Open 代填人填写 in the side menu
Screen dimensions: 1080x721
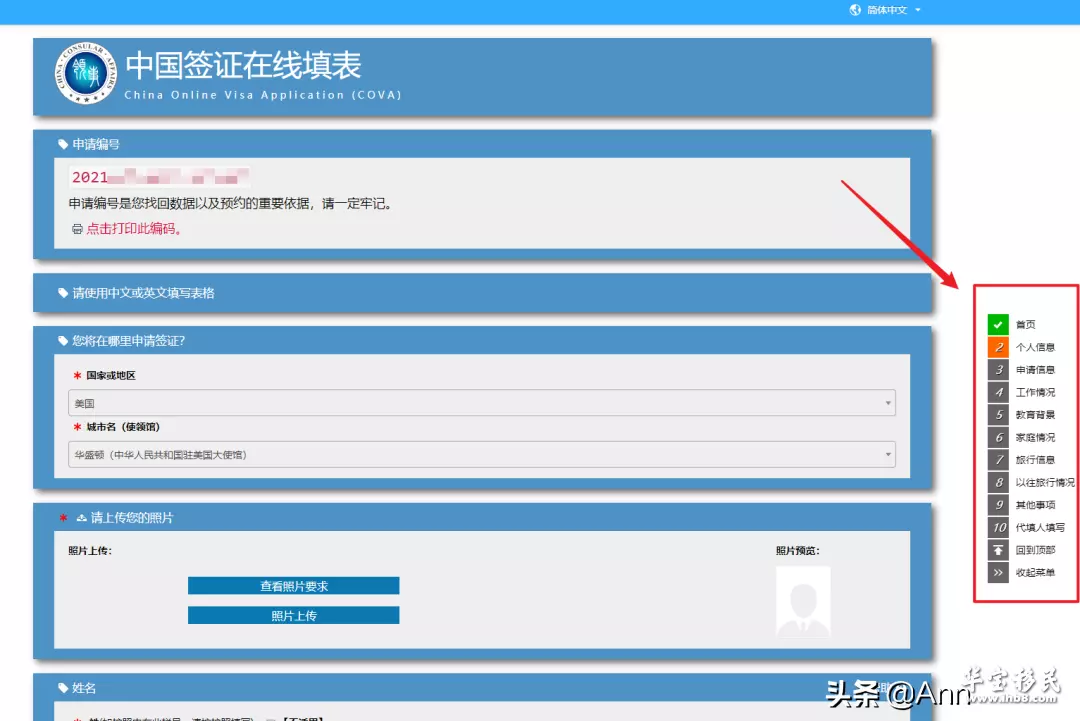click(1039, 527)
